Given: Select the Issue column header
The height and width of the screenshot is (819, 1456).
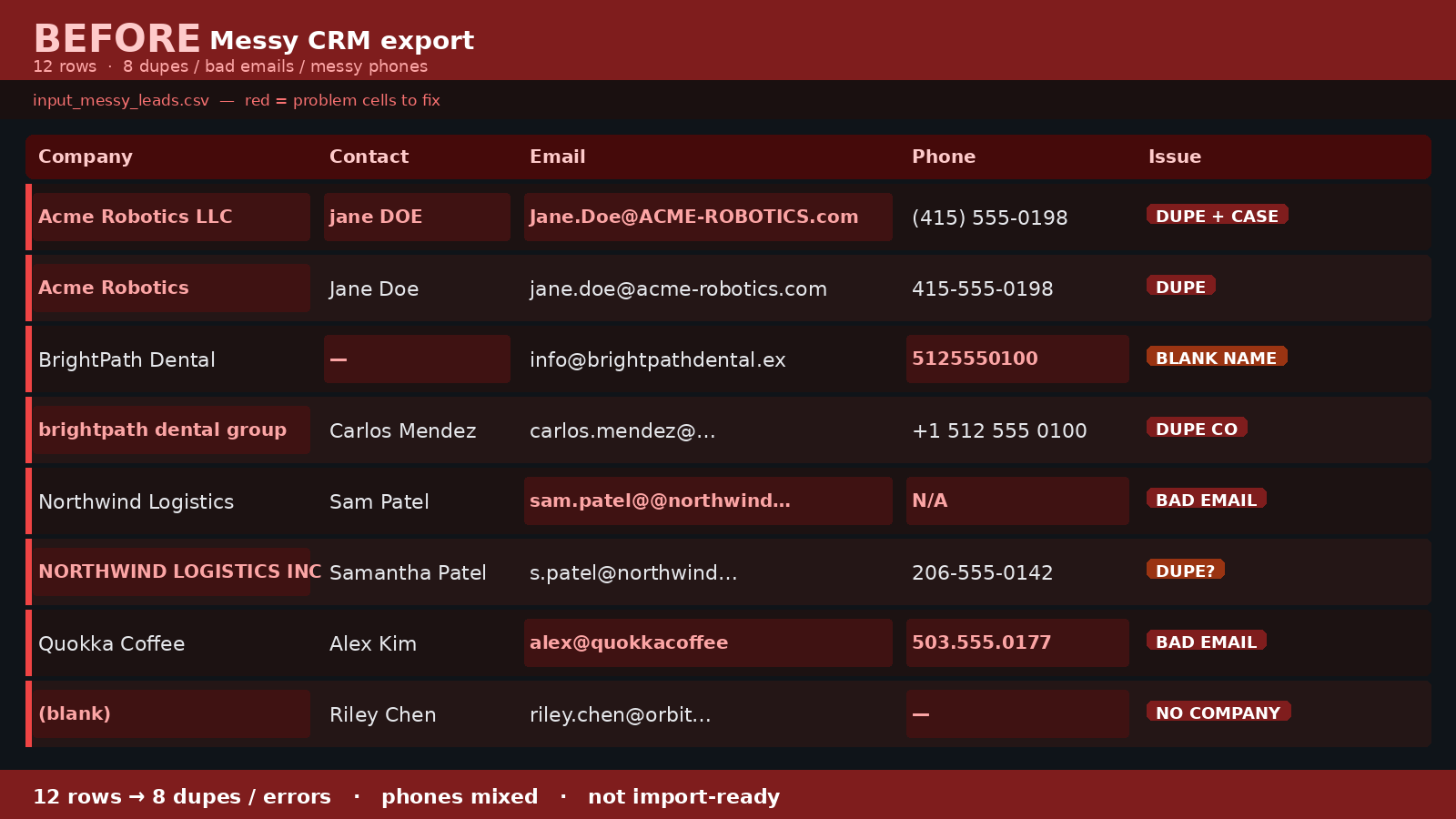Looking at the screenshot, I should 1174,157.
